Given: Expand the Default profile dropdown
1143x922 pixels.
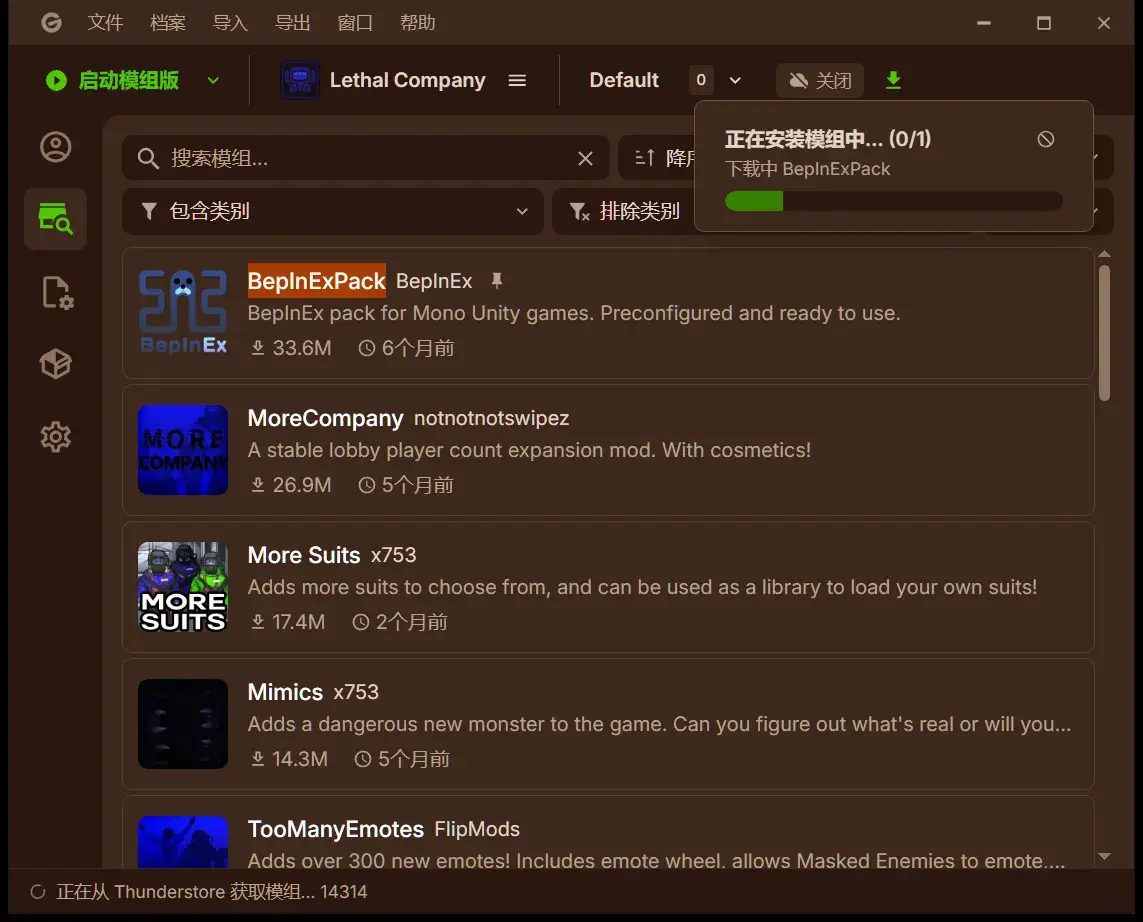Looking at the screenshot, I should click(735, 80).
